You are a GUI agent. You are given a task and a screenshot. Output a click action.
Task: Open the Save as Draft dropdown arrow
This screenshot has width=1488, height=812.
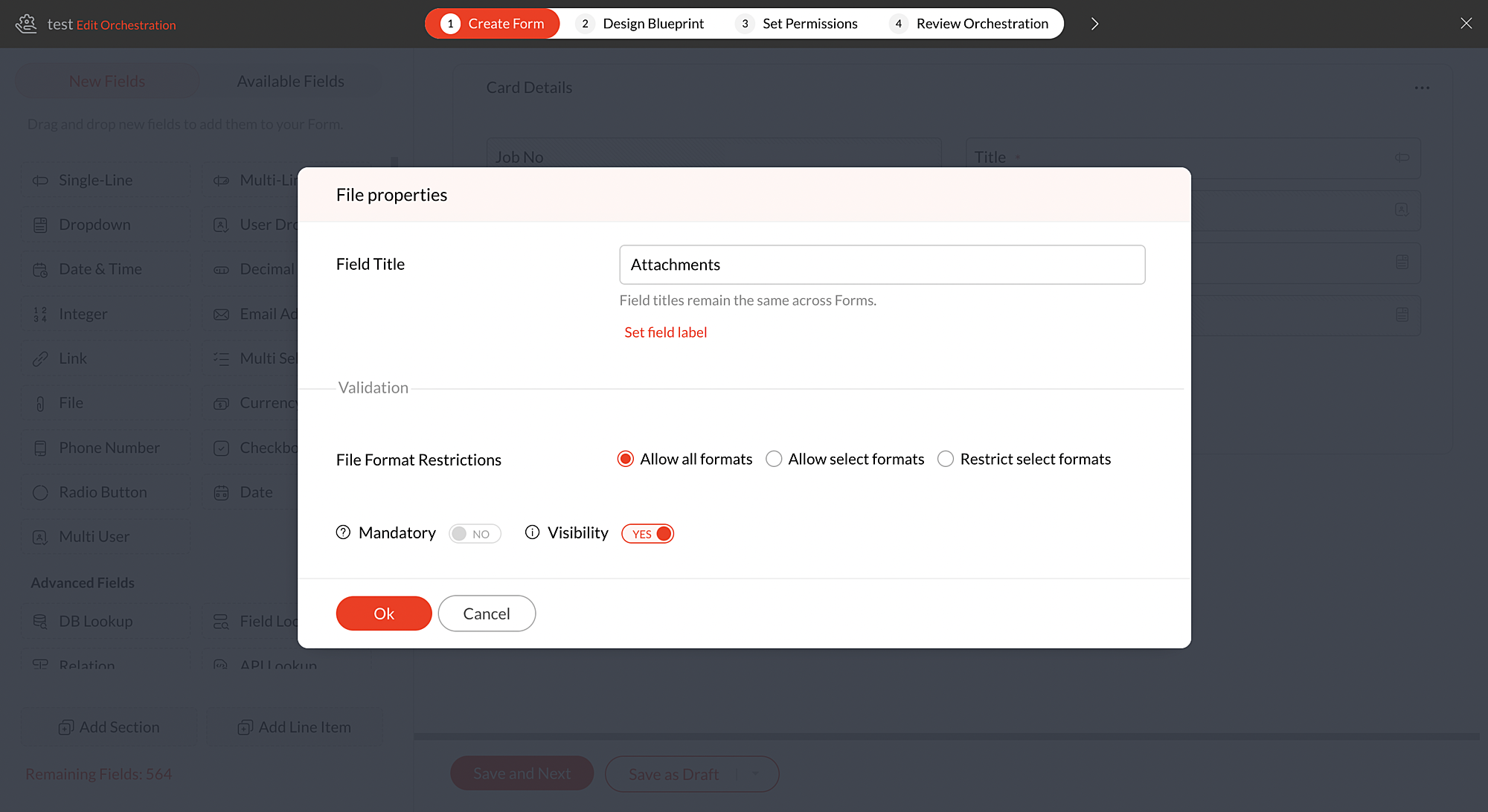[755, 774]
